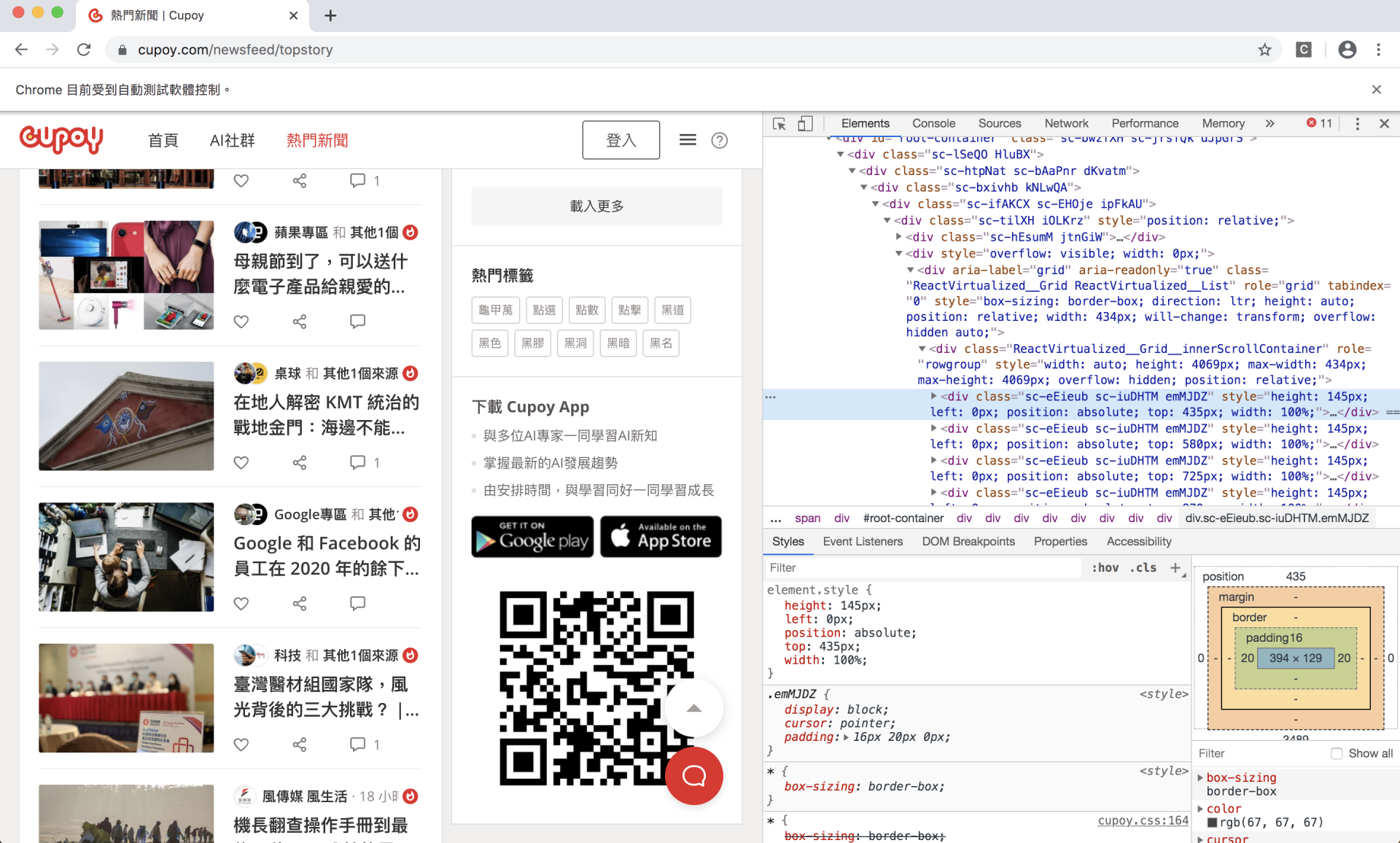Switch to the Sources tab

[1000, 123]
